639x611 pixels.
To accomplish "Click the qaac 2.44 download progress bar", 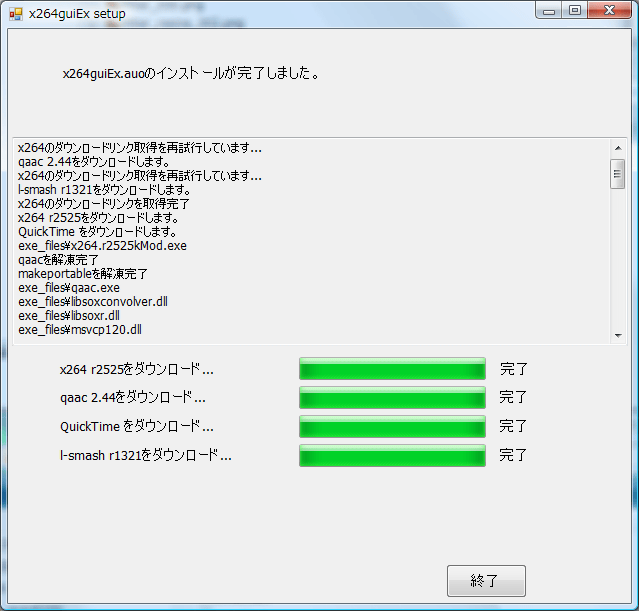I will click(392, 397).
